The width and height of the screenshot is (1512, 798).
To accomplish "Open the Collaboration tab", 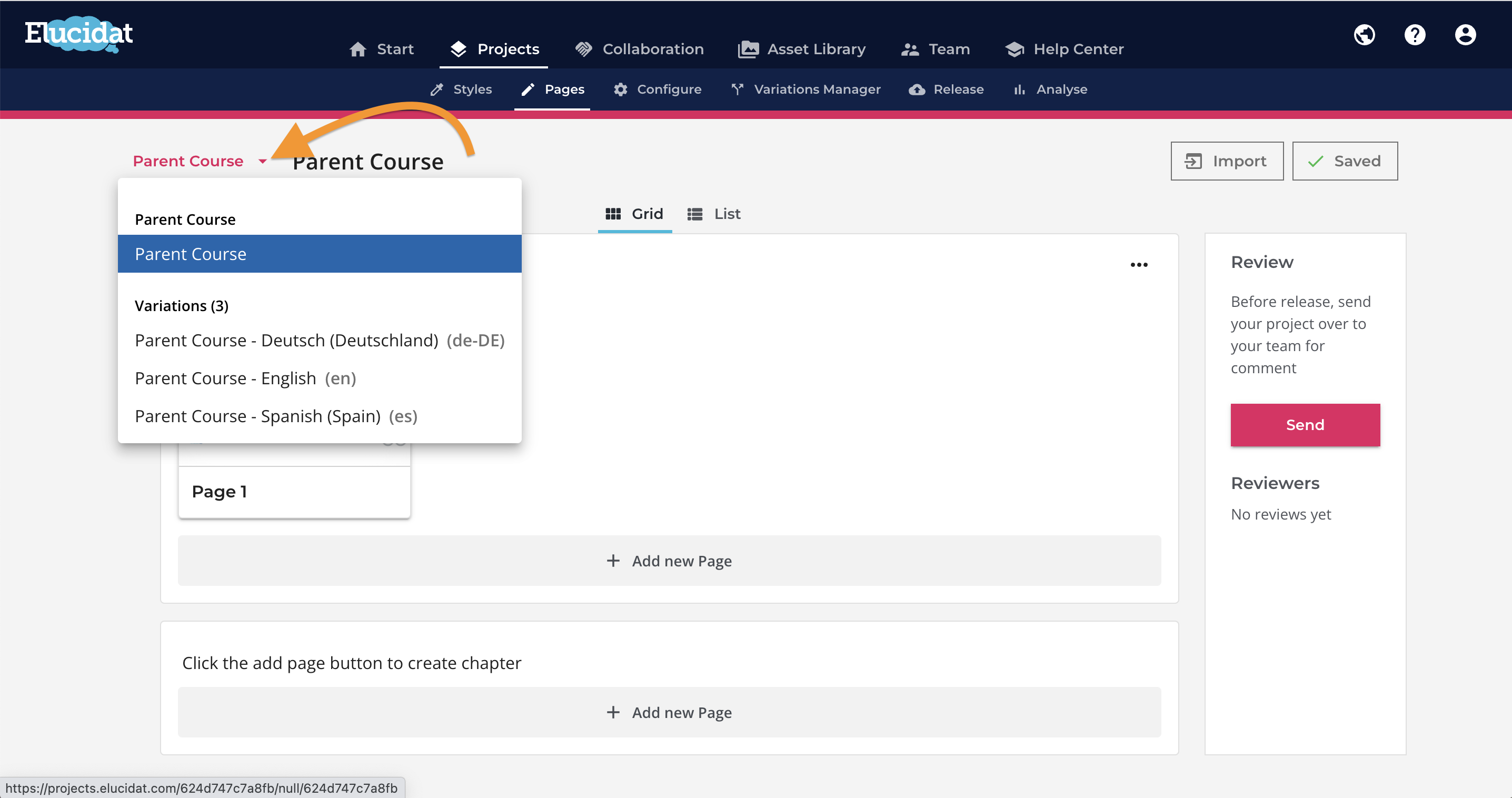I will (639, 49).
